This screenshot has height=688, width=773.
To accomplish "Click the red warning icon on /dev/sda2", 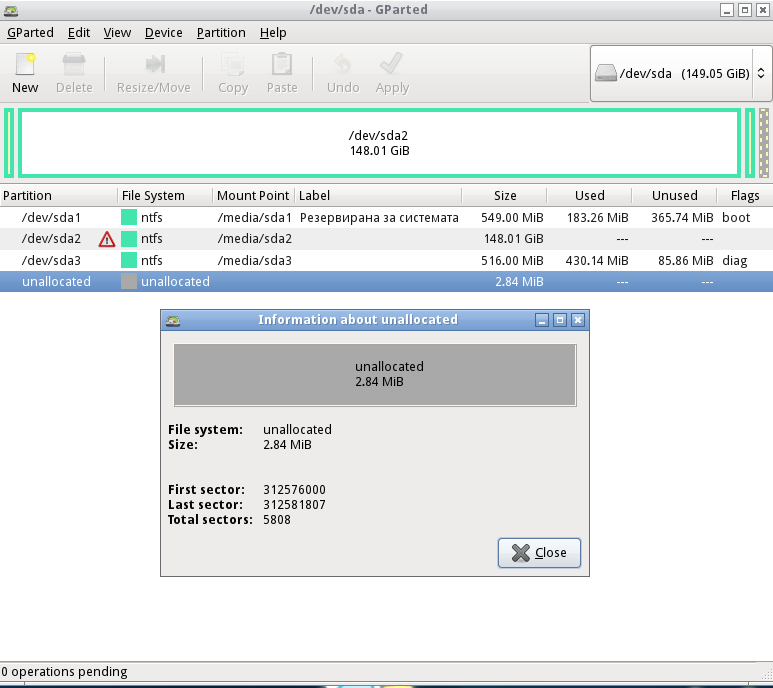I will coord(106,239).
